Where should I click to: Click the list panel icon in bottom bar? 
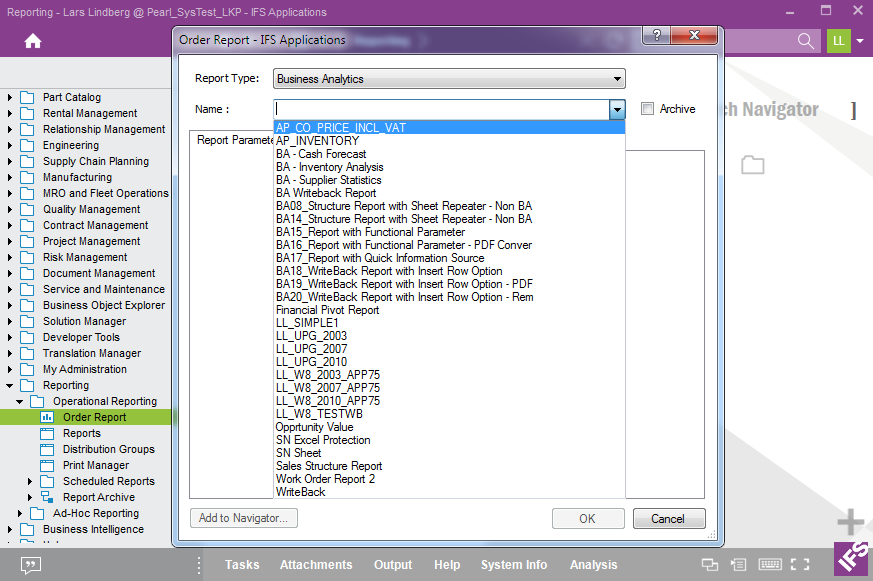[x=739, y=565]
